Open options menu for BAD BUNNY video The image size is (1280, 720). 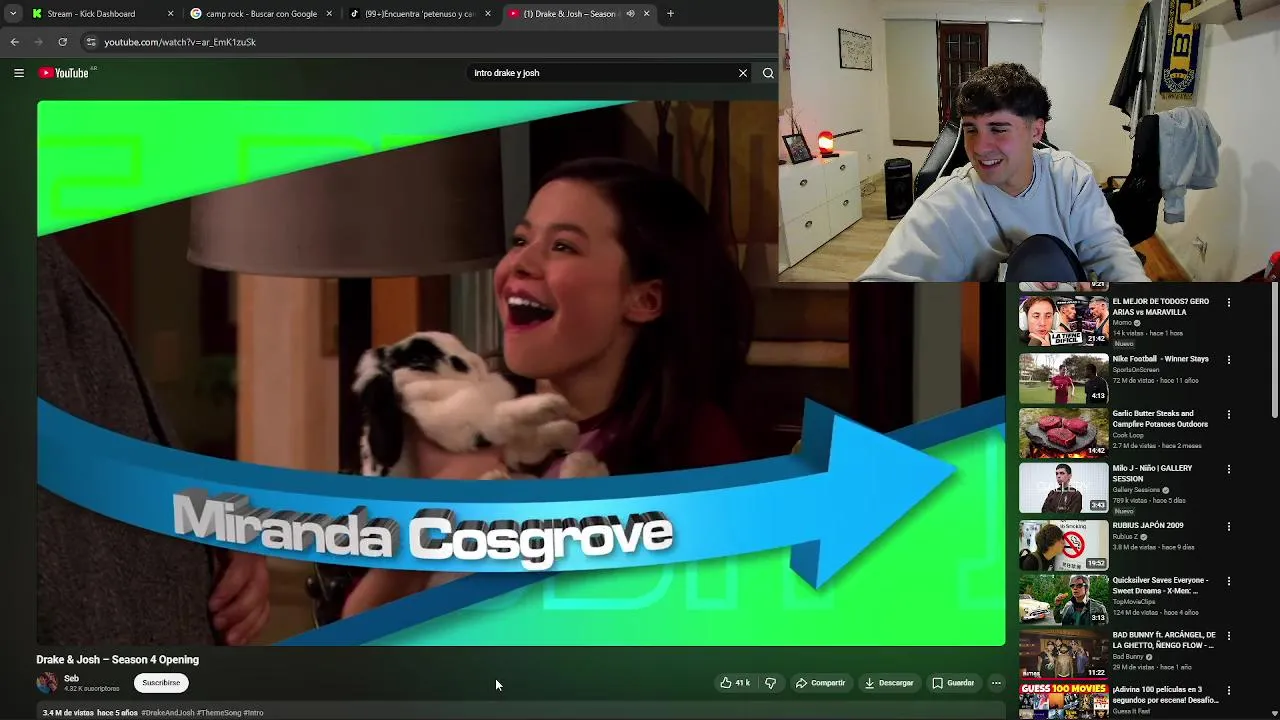(1229, 636)
